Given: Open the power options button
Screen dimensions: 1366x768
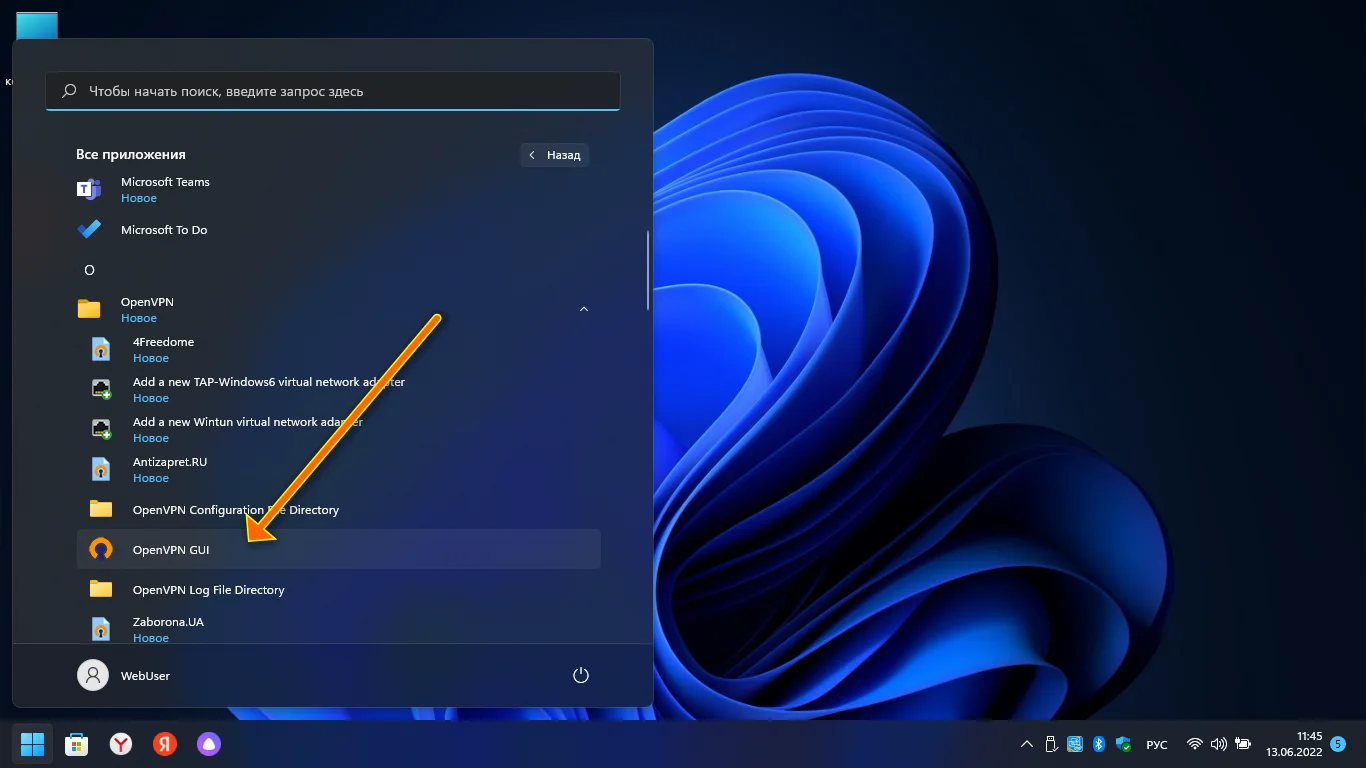Looking at the screenshot, I should click(581, 675).
